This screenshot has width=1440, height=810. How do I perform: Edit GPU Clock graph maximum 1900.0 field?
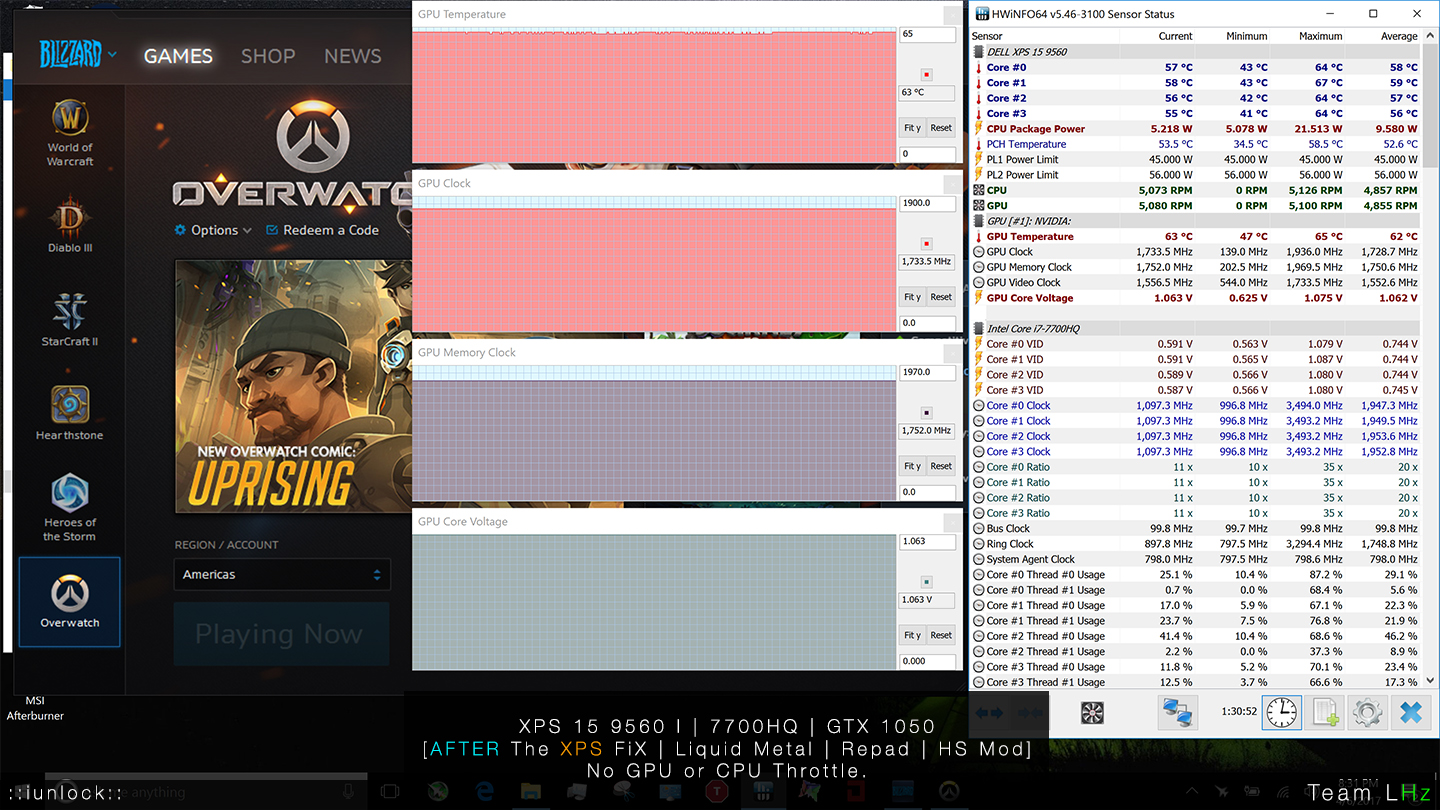927,203
